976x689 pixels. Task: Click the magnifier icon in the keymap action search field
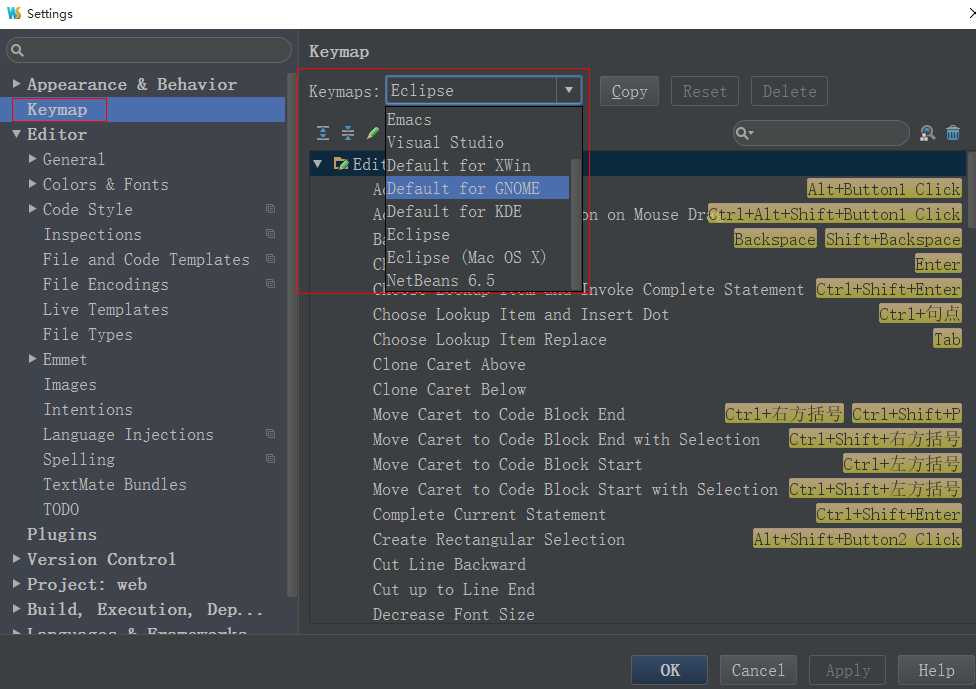point(744,133)
